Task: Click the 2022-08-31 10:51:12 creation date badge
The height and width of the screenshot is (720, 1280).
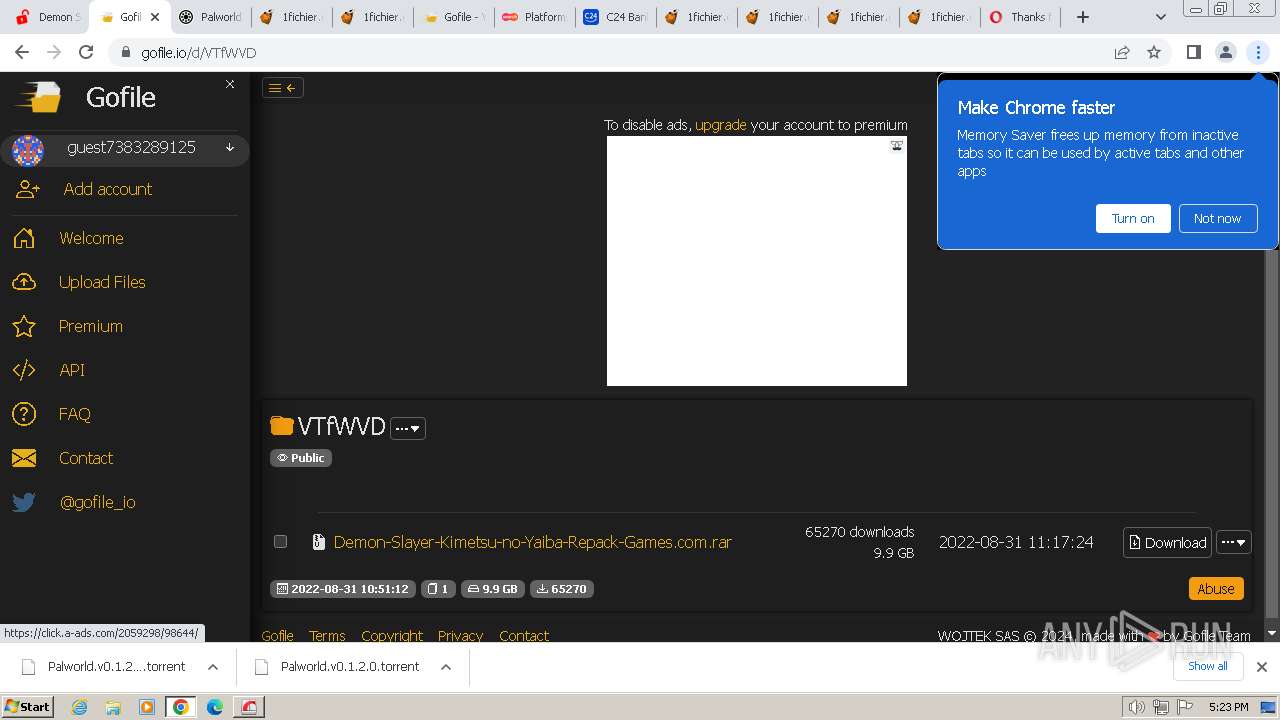Action: (342, 589)
